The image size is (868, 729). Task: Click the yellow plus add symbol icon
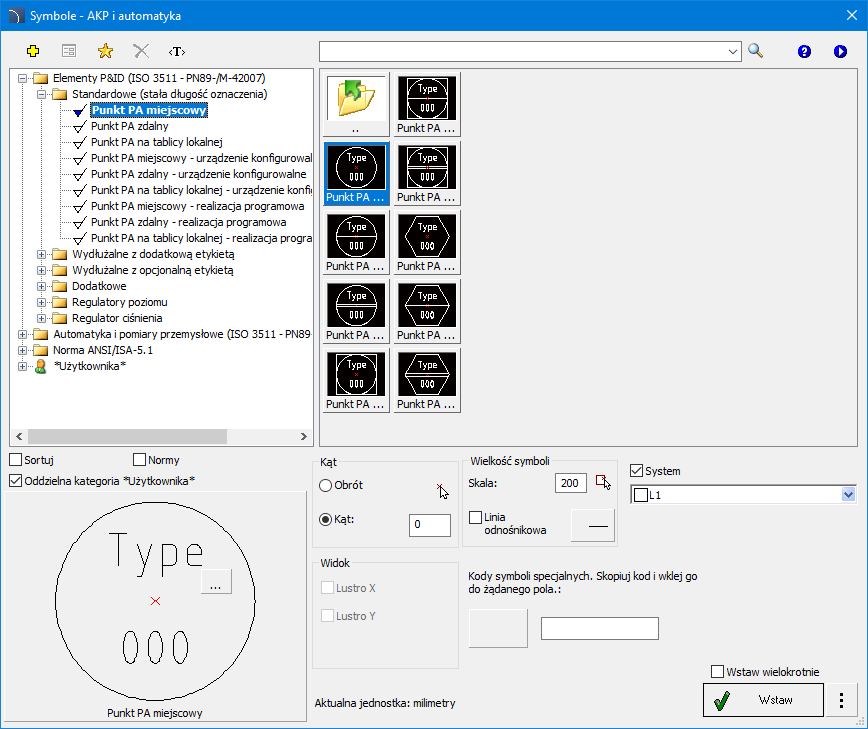pos(33,51)
